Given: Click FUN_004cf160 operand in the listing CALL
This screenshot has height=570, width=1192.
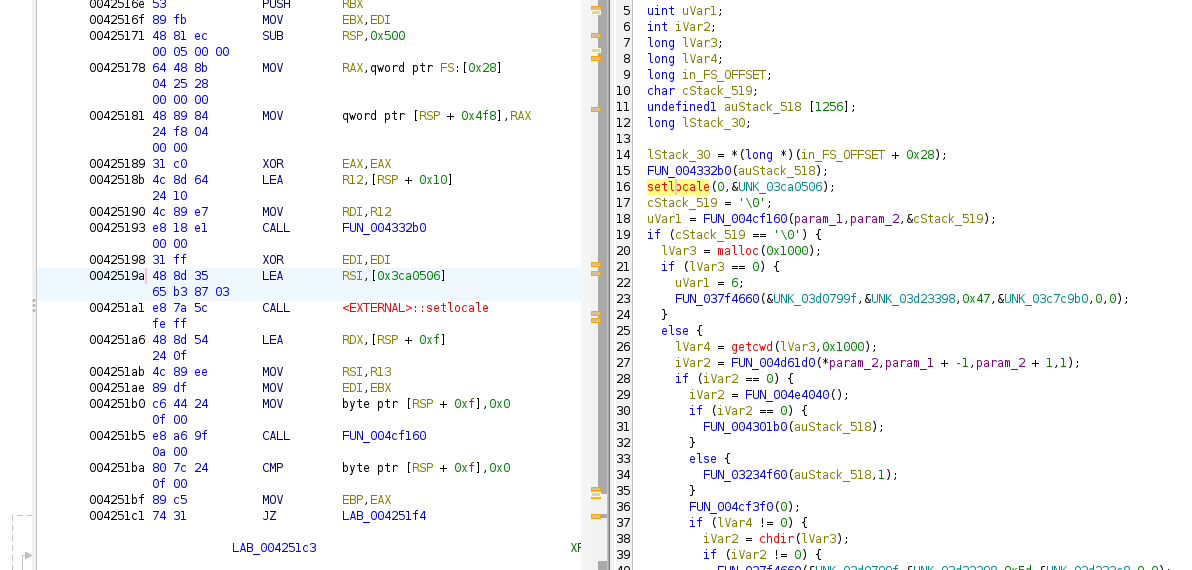Looking at the screenshot, I should pyautogui.click(x=384, y=435).
